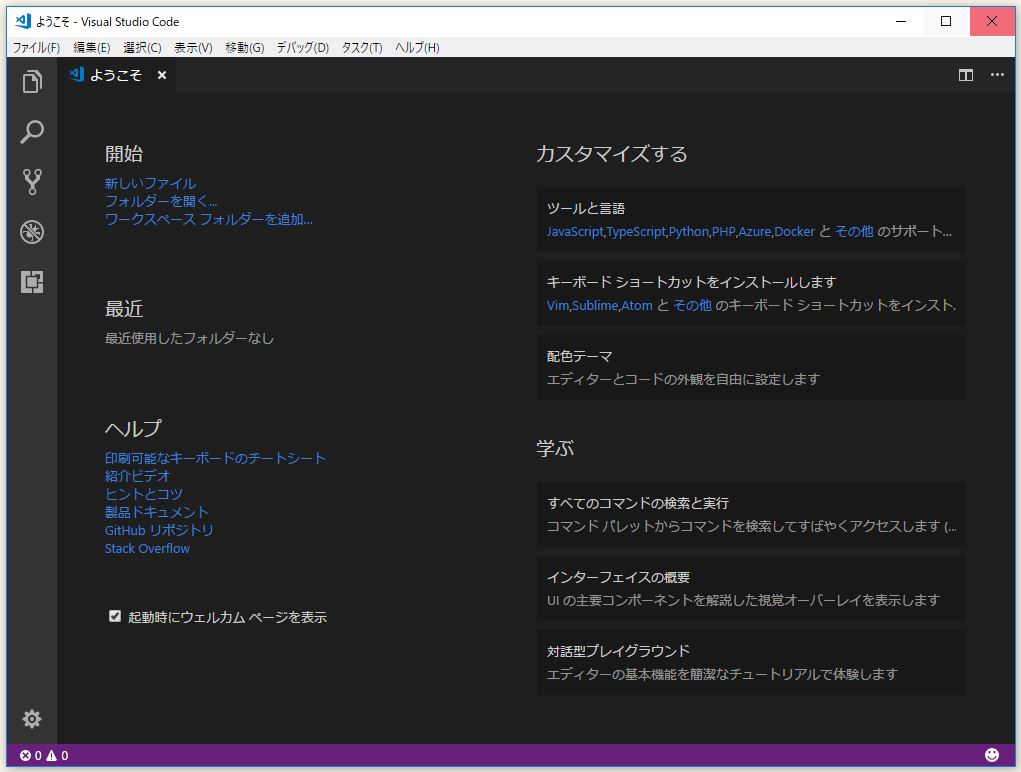This screenshot has height=772, width=1021.
Task: Click the JavaScript language link
Action: click(x=575, y=232)
